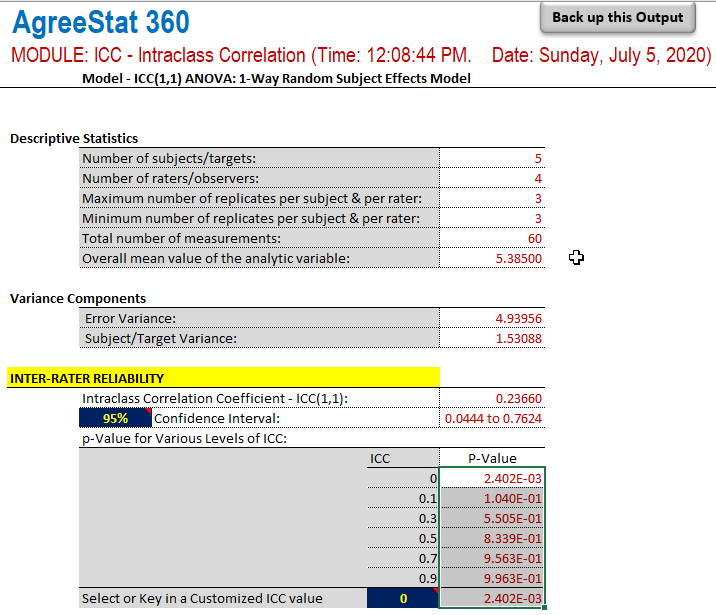Viewport: 716px width, 615px height.
Task: Click the confidence interval 0.0444 to 0.7624
Action: (493, 418)
